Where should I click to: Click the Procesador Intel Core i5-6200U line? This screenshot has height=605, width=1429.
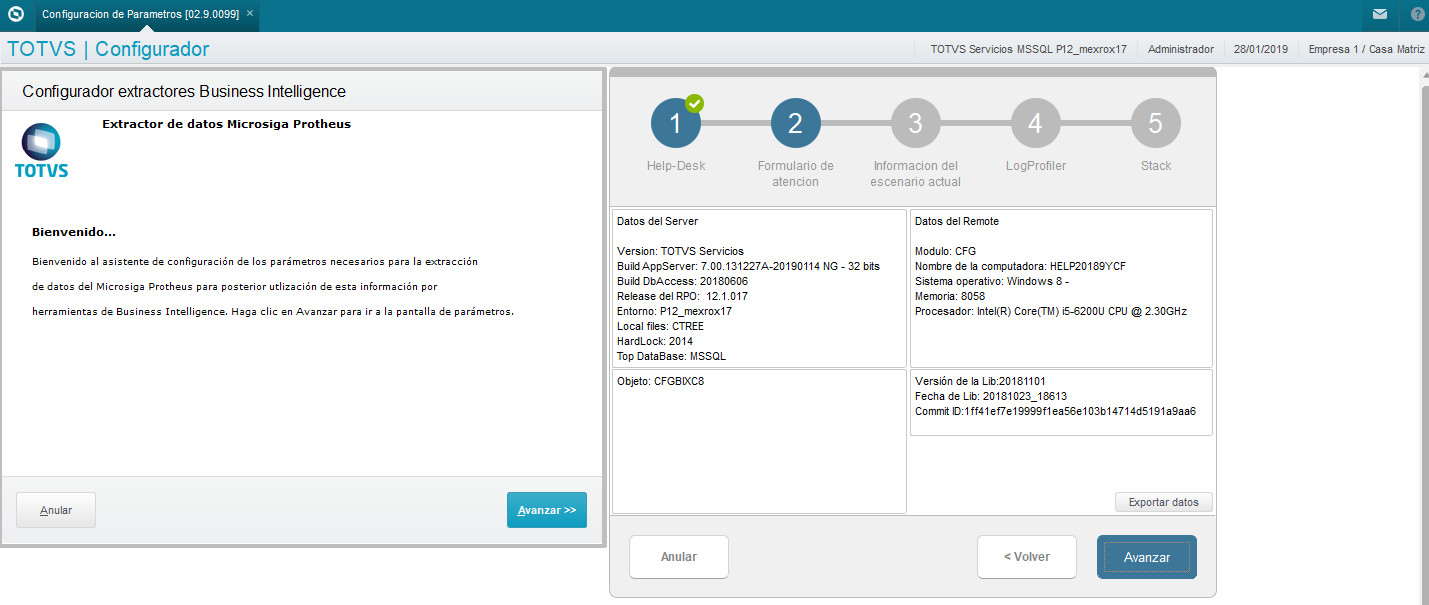pyautogui.click(x=1051, y=311)
